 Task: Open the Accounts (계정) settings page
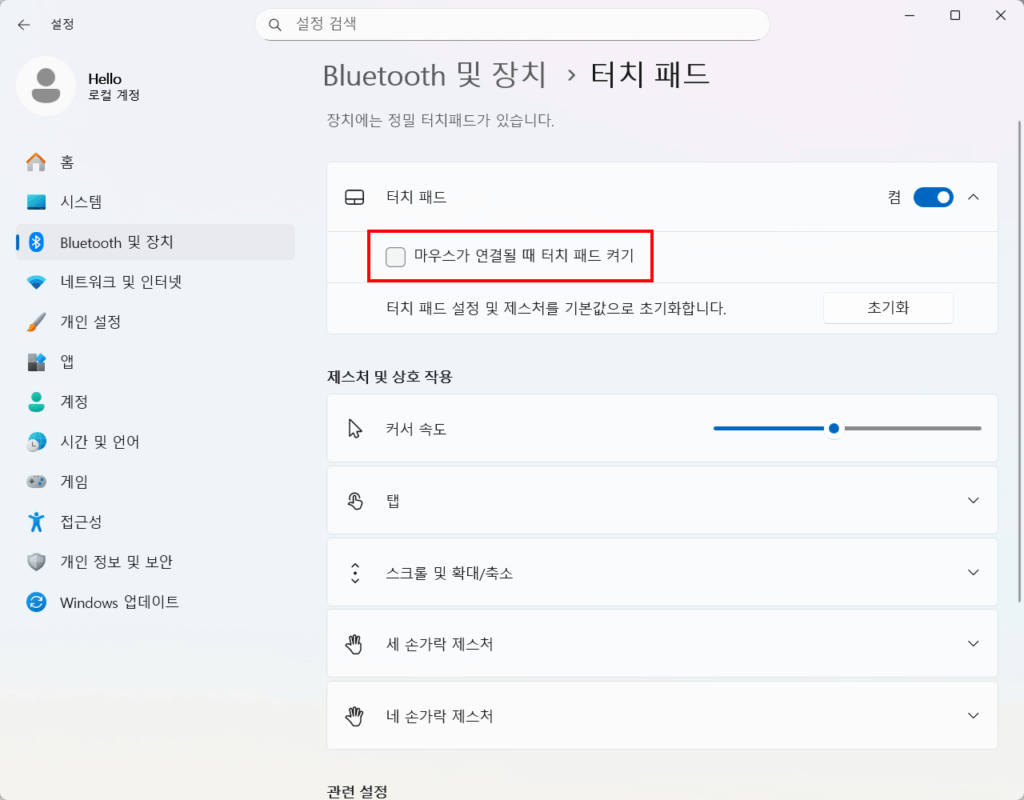74,402
